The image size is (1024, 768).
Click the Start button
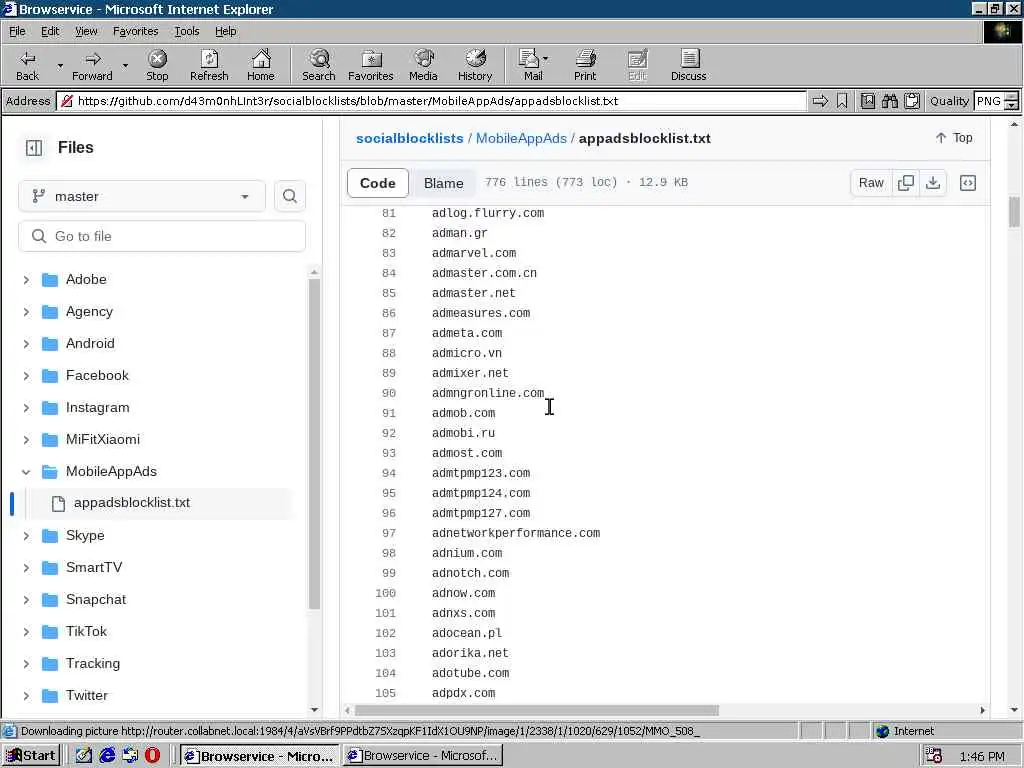click(x=31, y=756)
